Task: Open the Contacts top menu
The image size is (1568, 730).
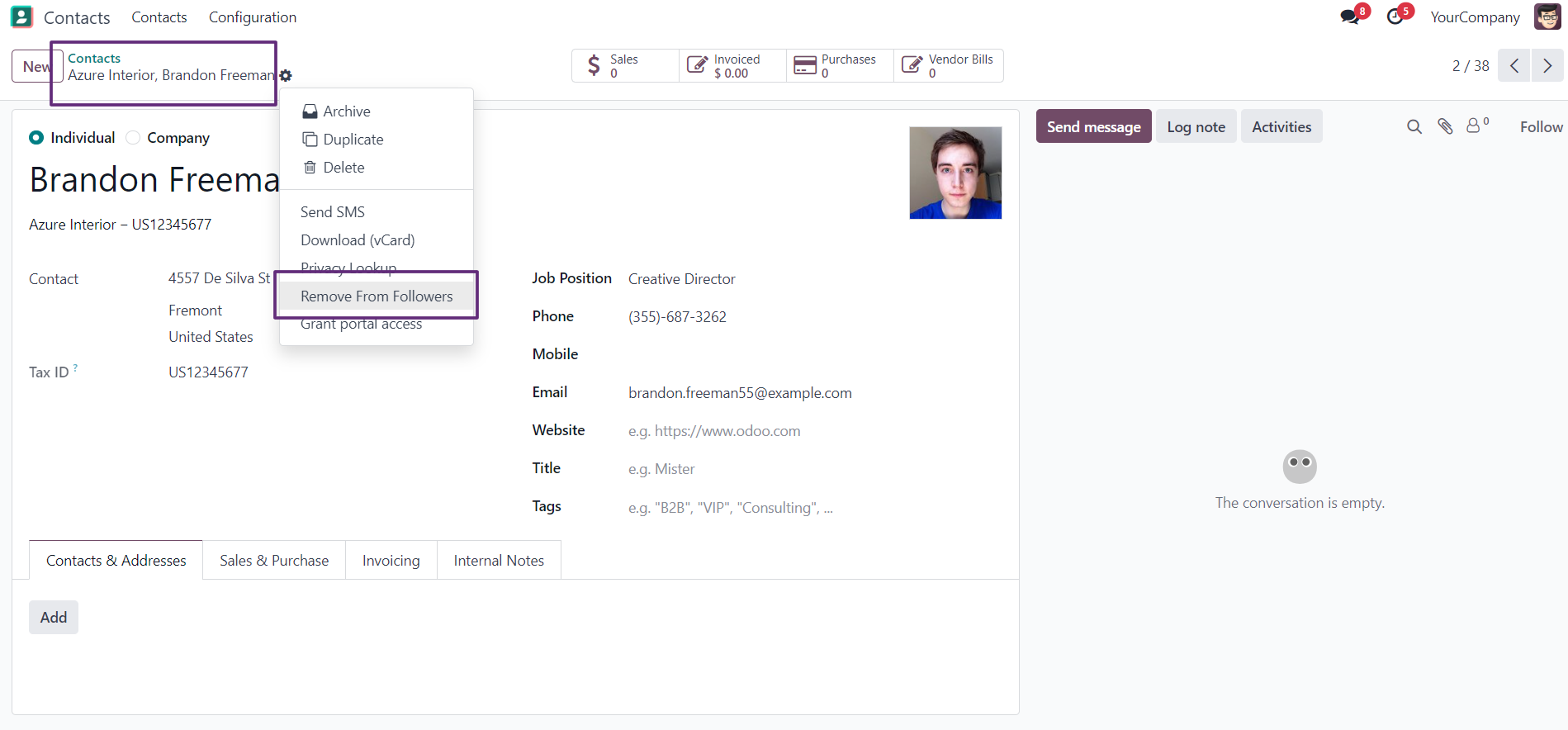Action: click(x=159, y=17)
